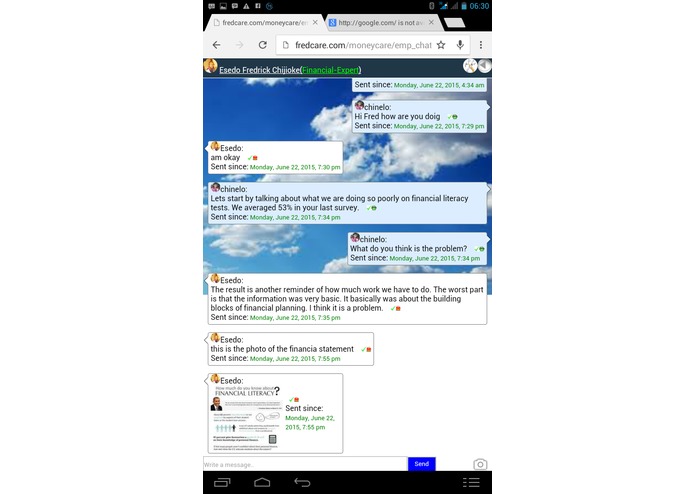Click the Financial-Expert link

pos(330,70)
